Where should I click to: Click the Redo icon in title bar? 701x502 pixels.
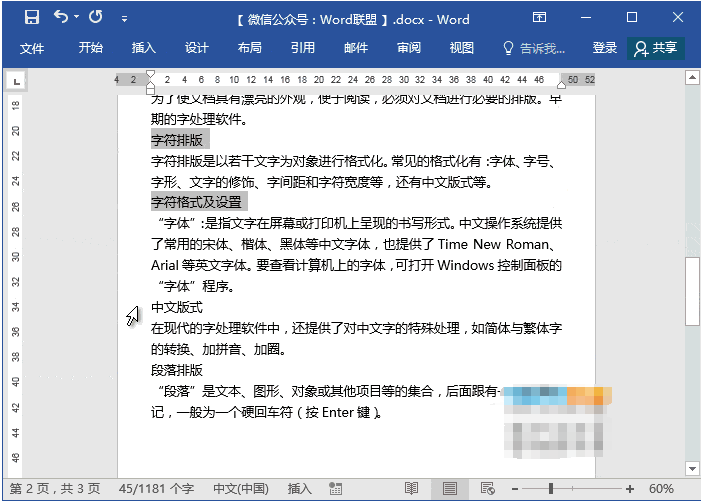coord(95,18)
